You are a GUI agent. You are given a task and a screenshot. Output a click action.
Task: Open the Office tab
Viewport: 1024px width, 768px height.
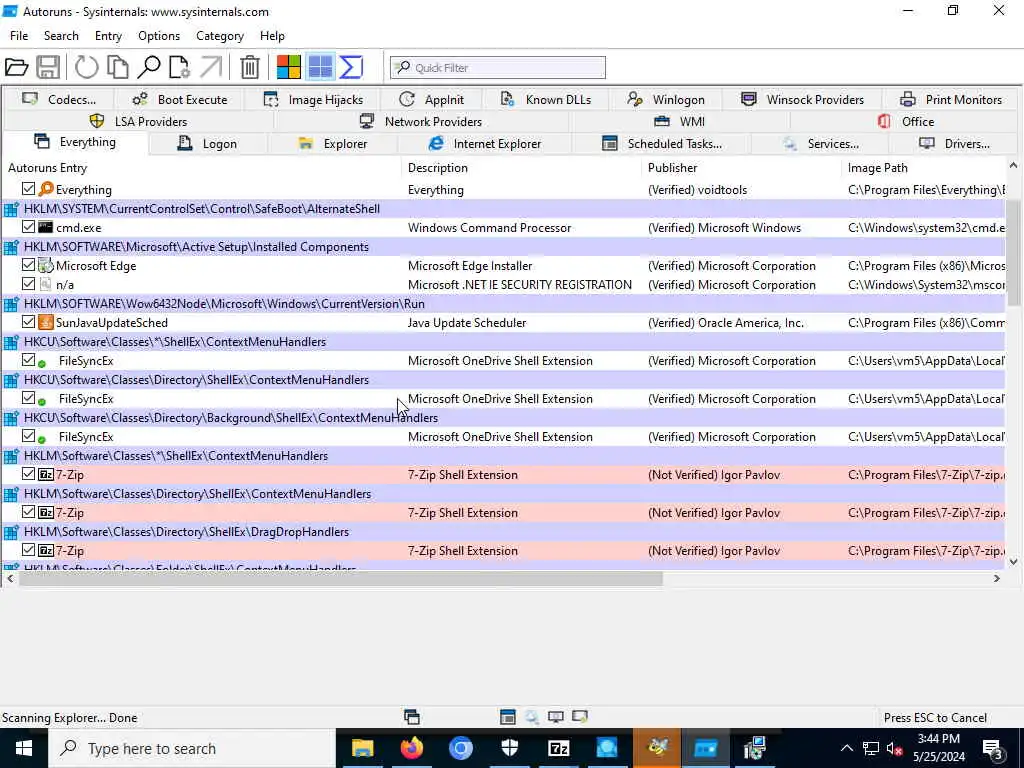click(x=905, y=121)
